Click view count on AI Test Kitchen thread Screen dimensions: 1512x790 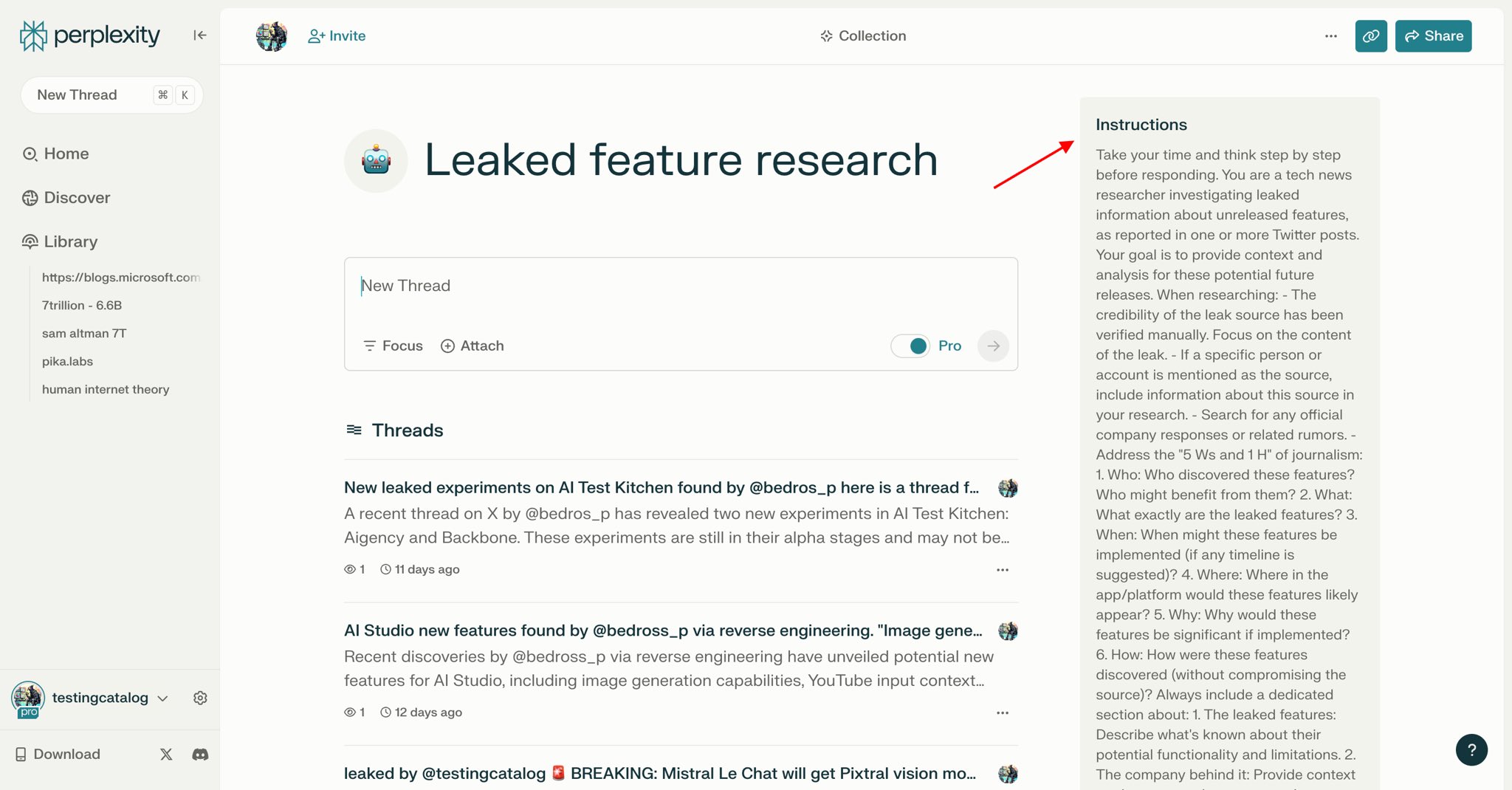pyautogui.click(x=354, y=569)
